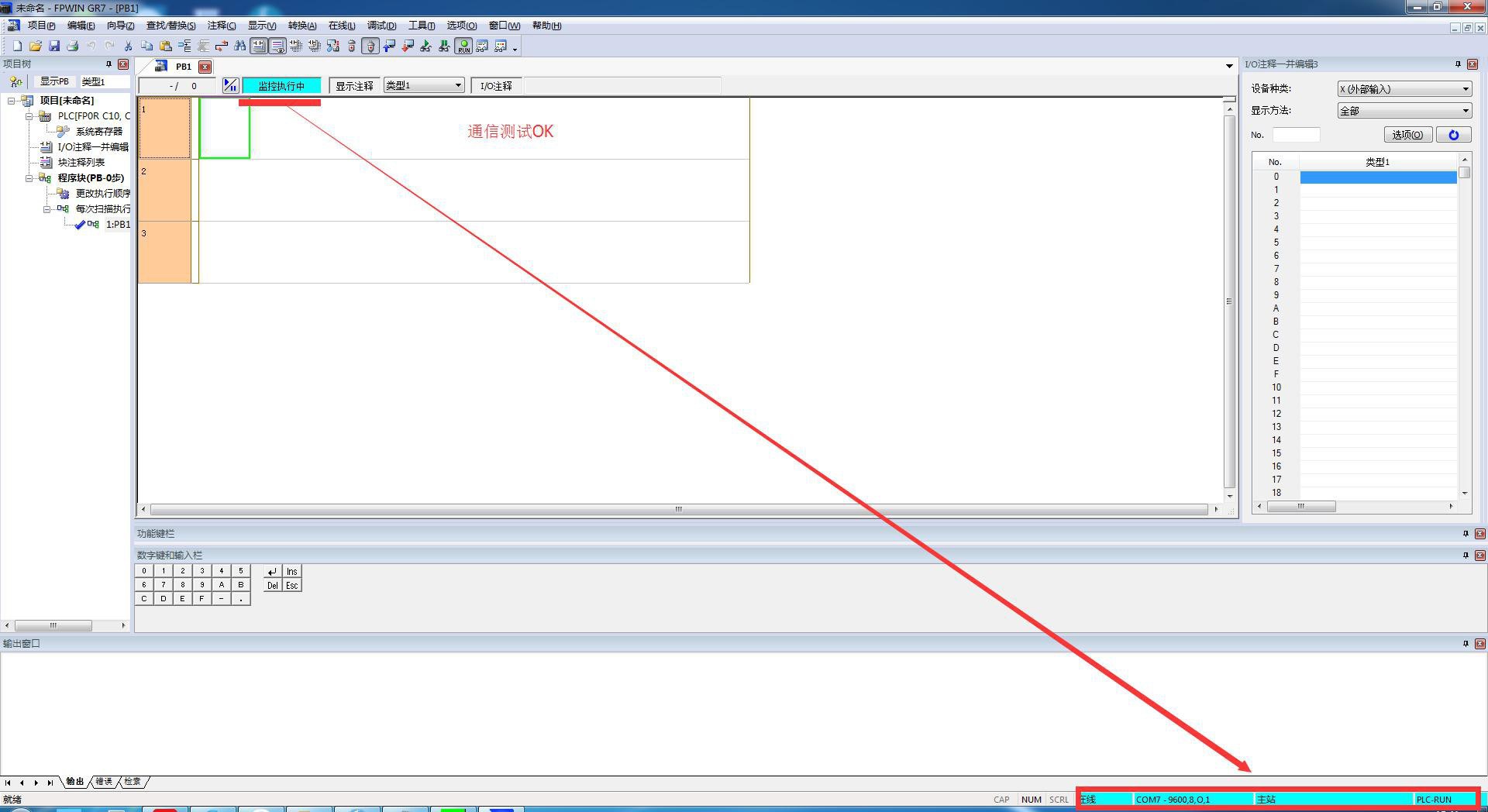Click the 选项(O) button in I/O panel

pos(1407,135)
